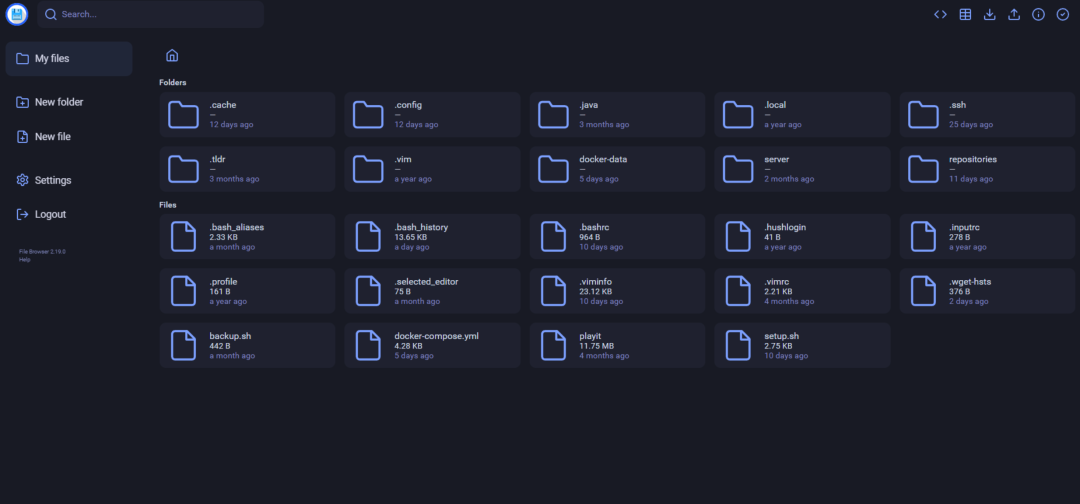The height and width of the screenshot is (504, 1080).
Task: Click the setup.sh file name
Action: coord(782,336)
